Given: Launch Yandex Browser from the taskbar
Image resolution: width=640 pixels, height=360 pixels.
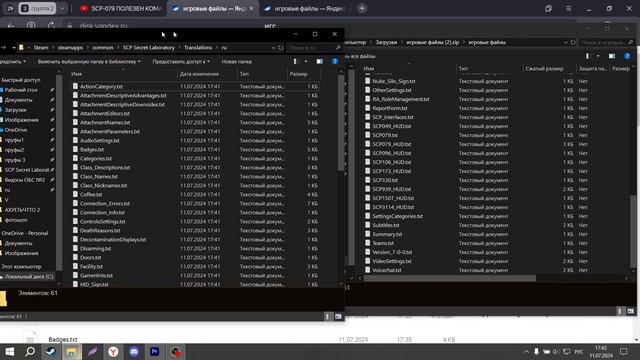Looking at the screenshot, I should [113, 351].
